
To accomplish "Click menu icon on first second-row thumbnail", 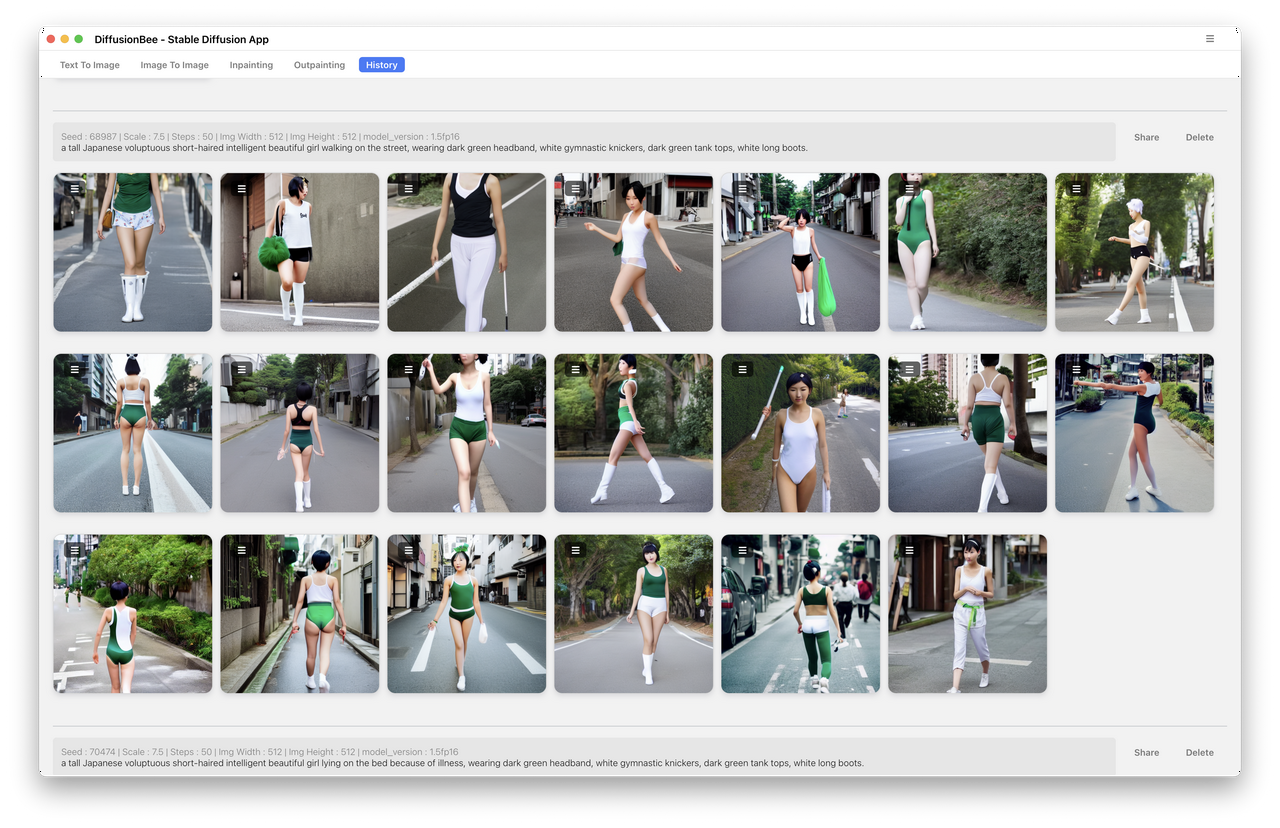I will [74, 369].
